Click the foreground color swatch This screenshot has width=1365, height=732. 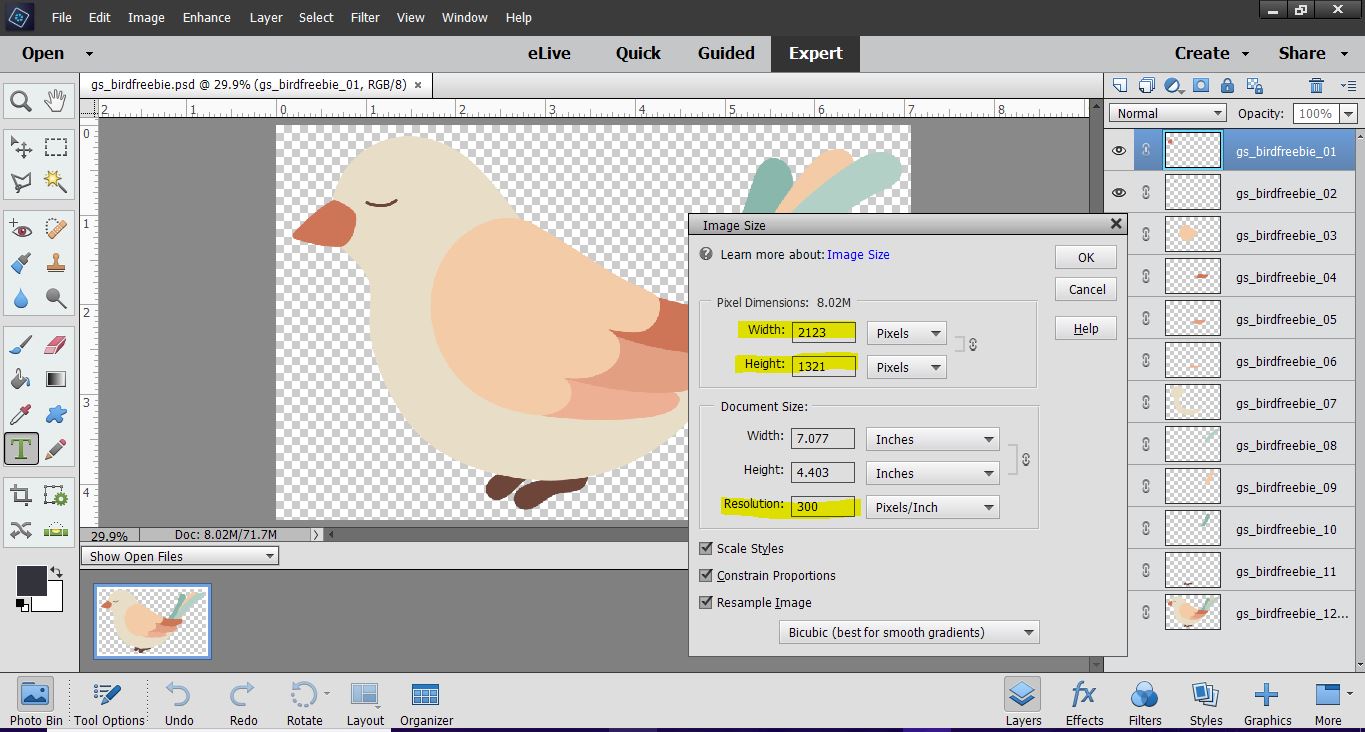[31, 580]
